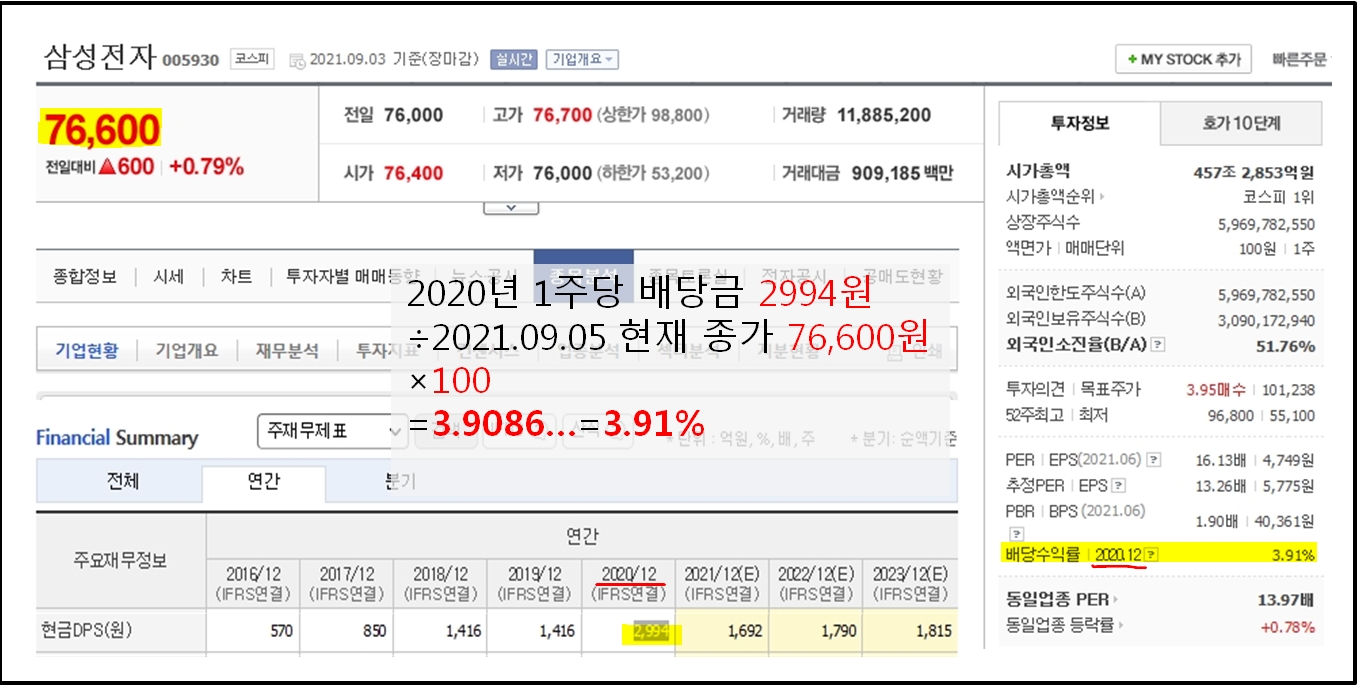The height and width of the screenshot is (686, 1359).
Task: Click the help icon under PBR BPS
Action: (1015, 535)
